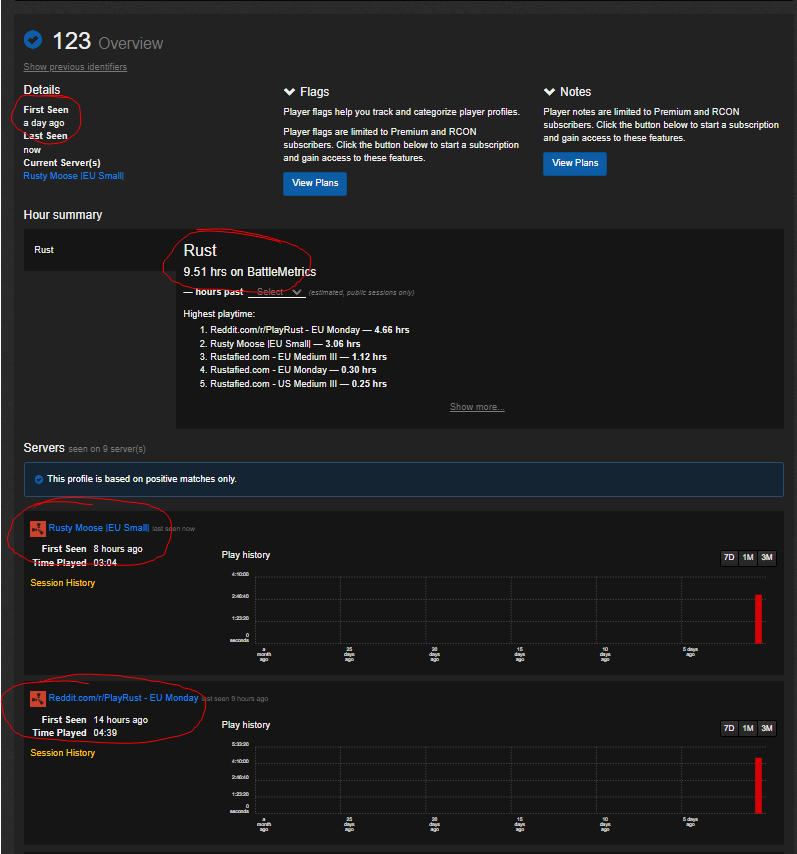Click the 'seen on 9 server(s)' text
Viewport: 797px width, 854px height.
(107, 449)
